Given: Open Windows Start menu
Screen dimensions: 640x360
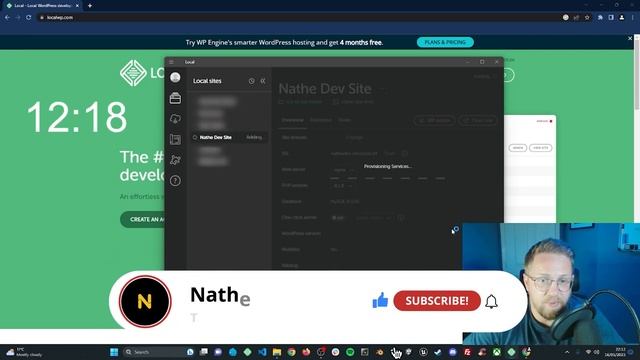Looking at the screenshot, I should [x=114, y=352].
